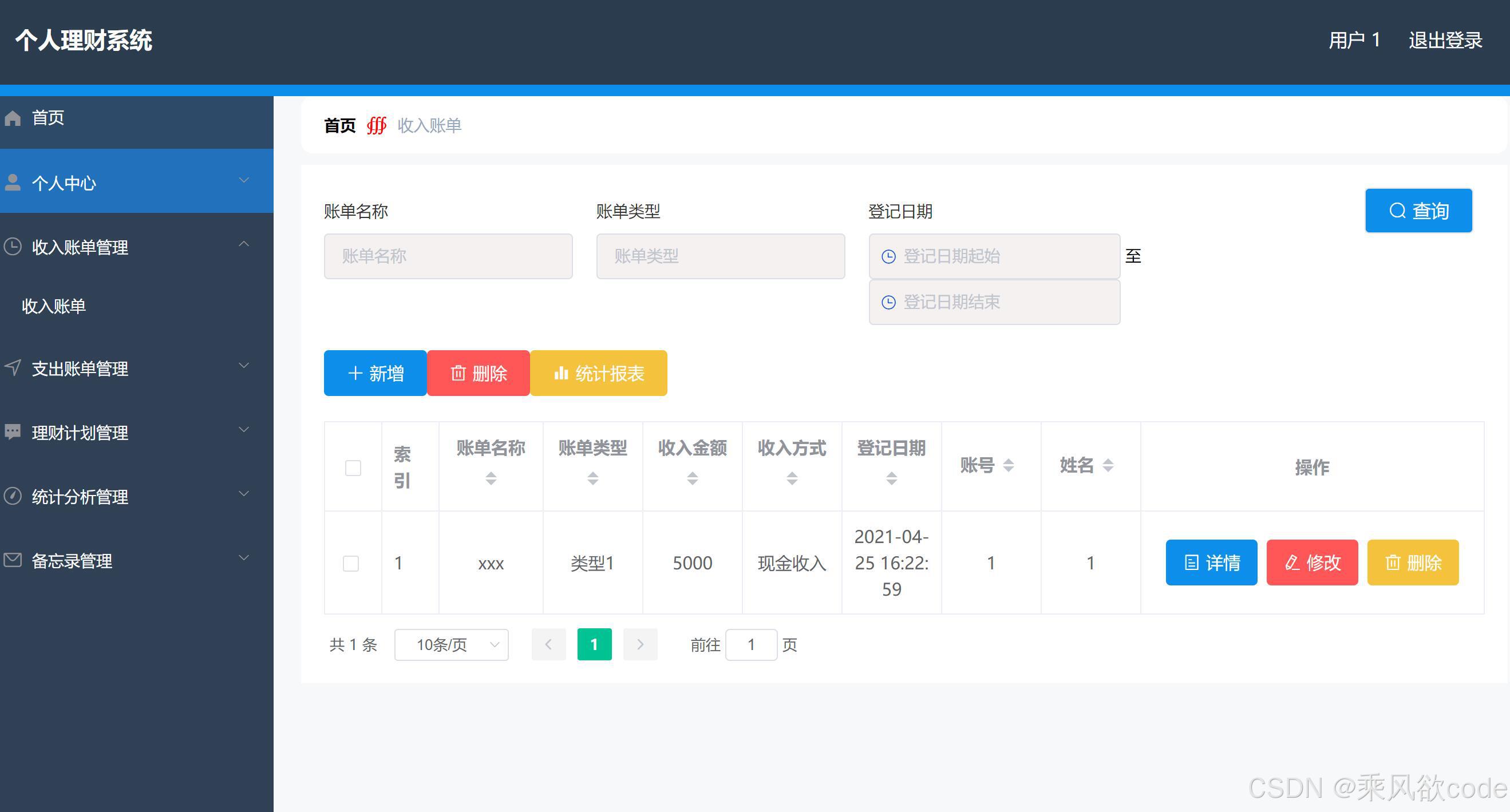1510x812 pixels.
Task: Open the 用户1 account menu
Action: click(x=1354, y=40)
